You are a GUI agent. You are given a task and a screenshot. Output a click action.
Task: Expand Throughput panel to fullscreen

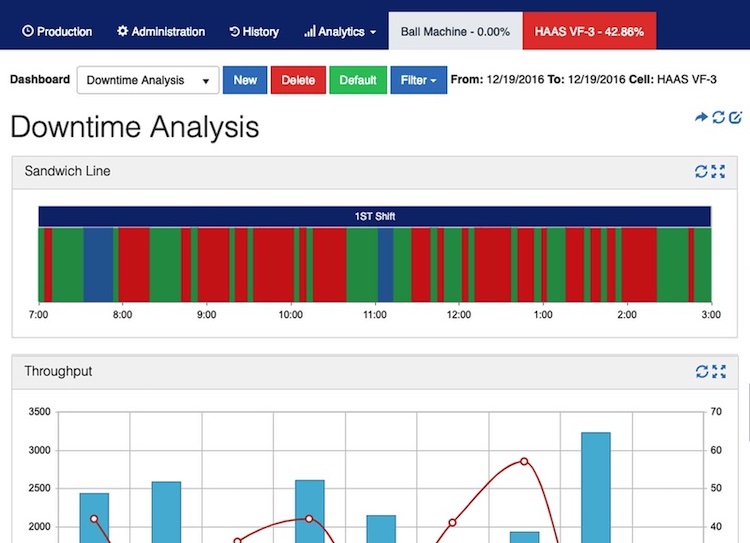718,372
